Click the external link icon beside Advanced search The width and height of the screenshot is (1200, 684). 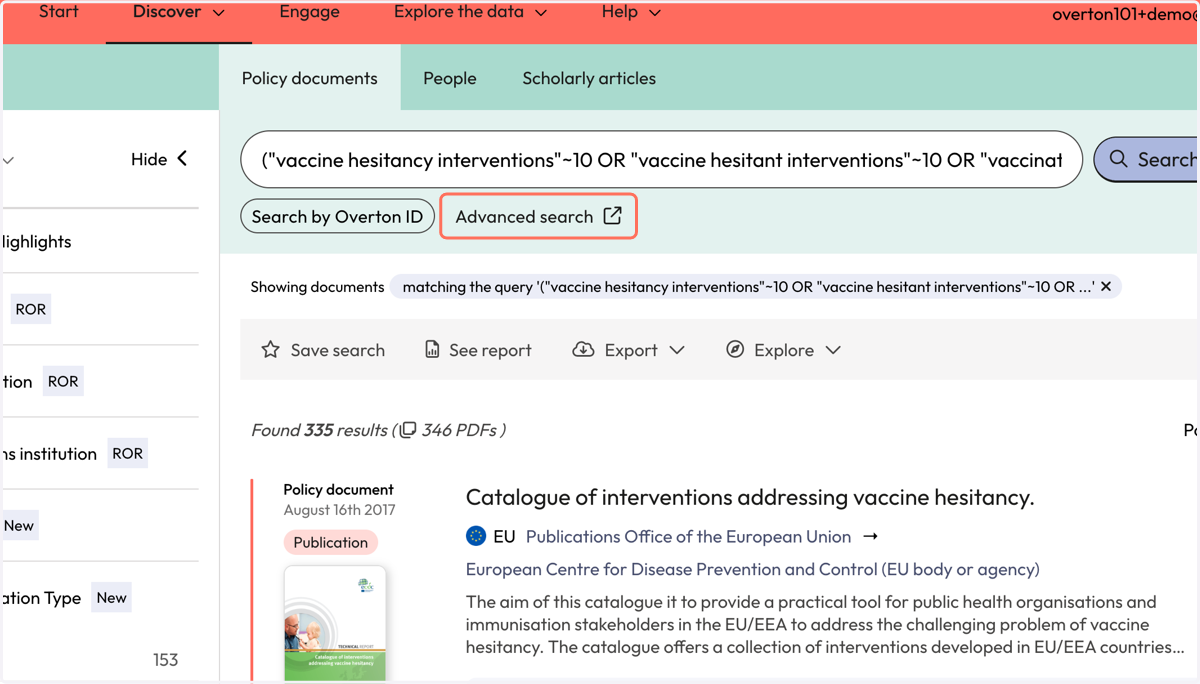612,216
